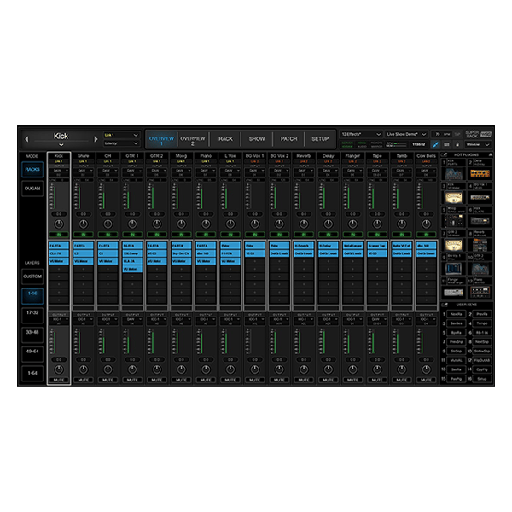Open hot plugin 2 orange thumbnail
This screenshot has width=512, height=512.
[480, 174]
